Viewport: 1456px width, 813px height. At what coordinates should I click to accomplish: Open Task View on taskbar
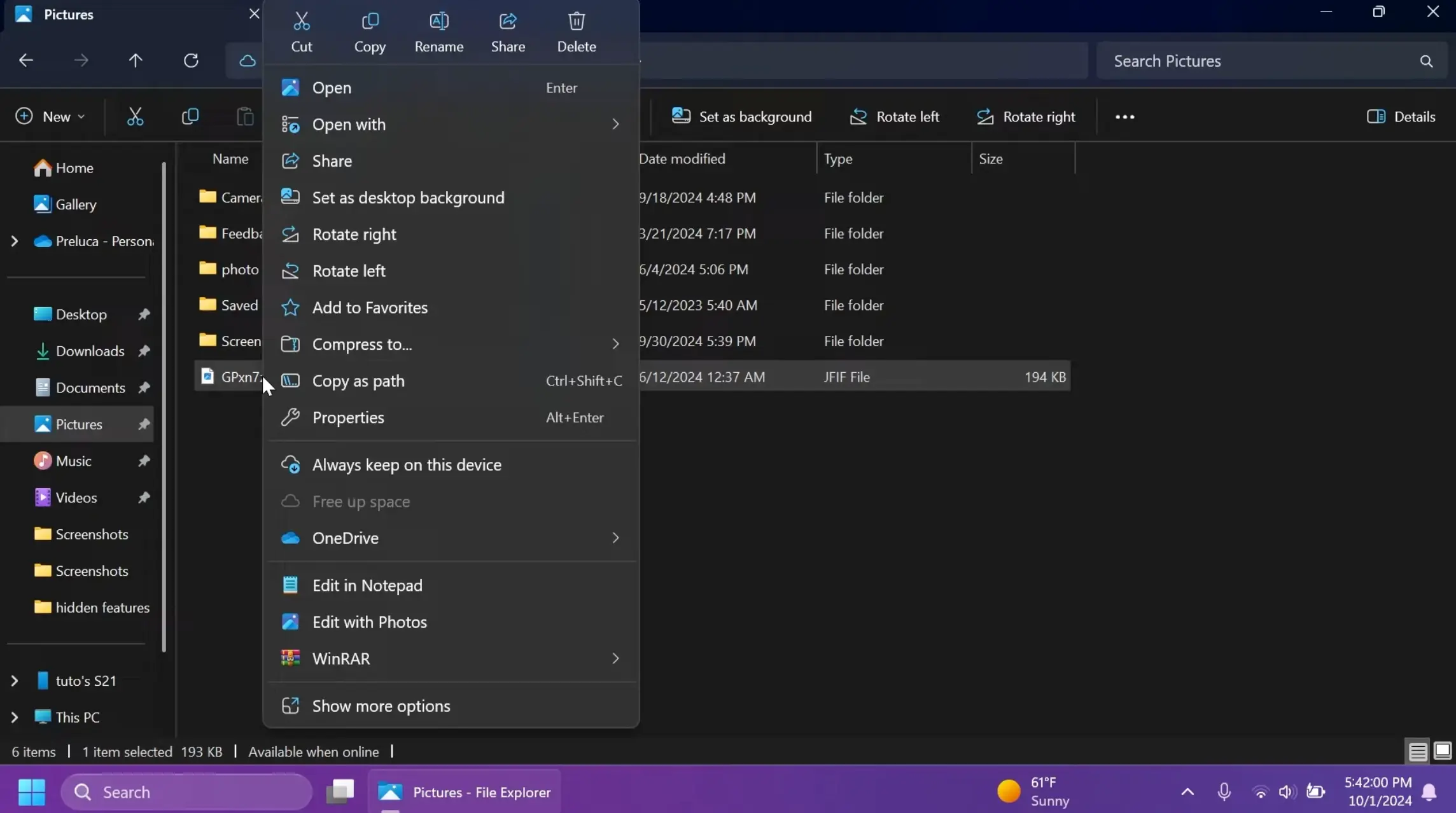tap(340, 792)
